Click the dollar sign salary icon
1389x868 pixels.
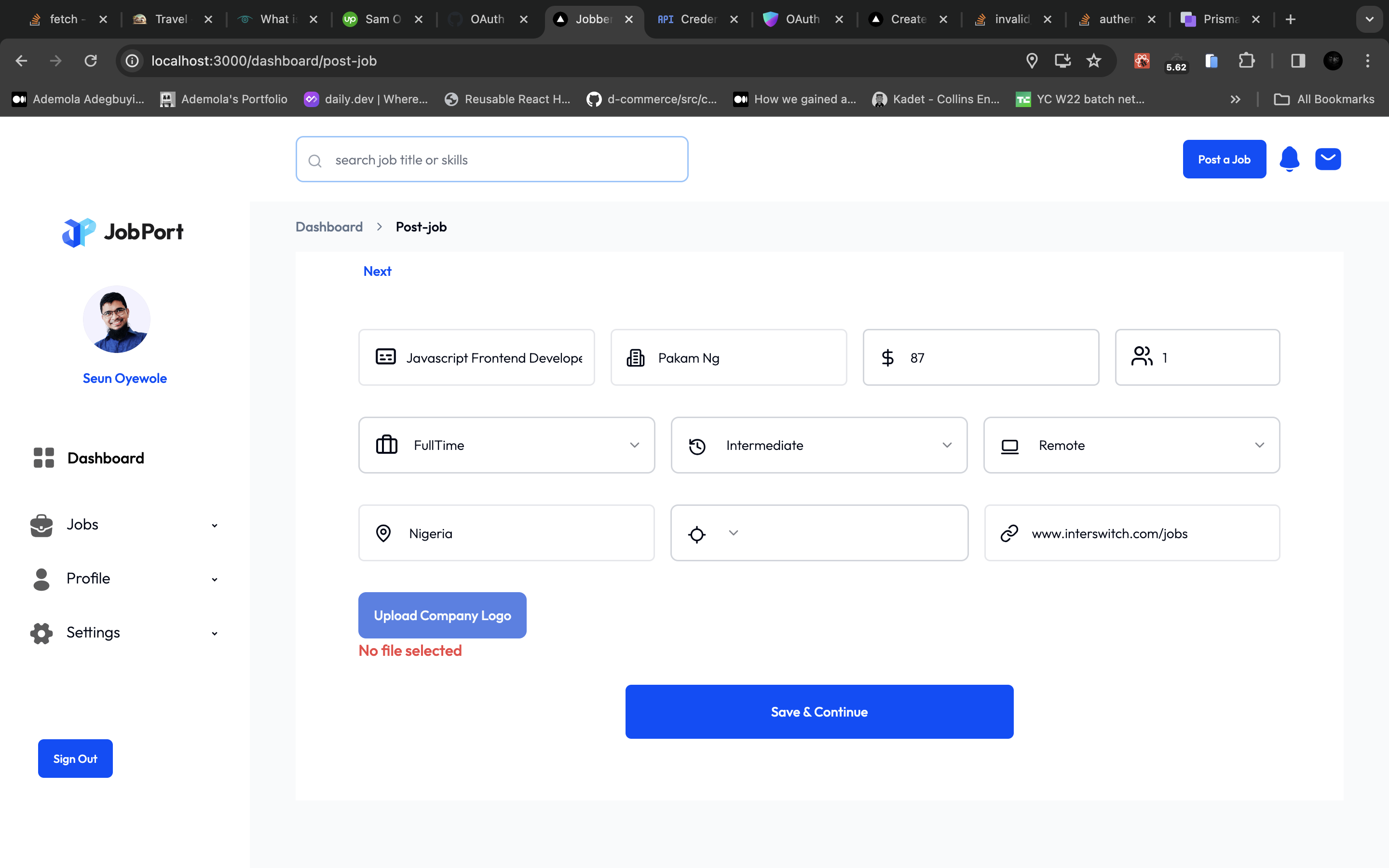coord(887,358)
